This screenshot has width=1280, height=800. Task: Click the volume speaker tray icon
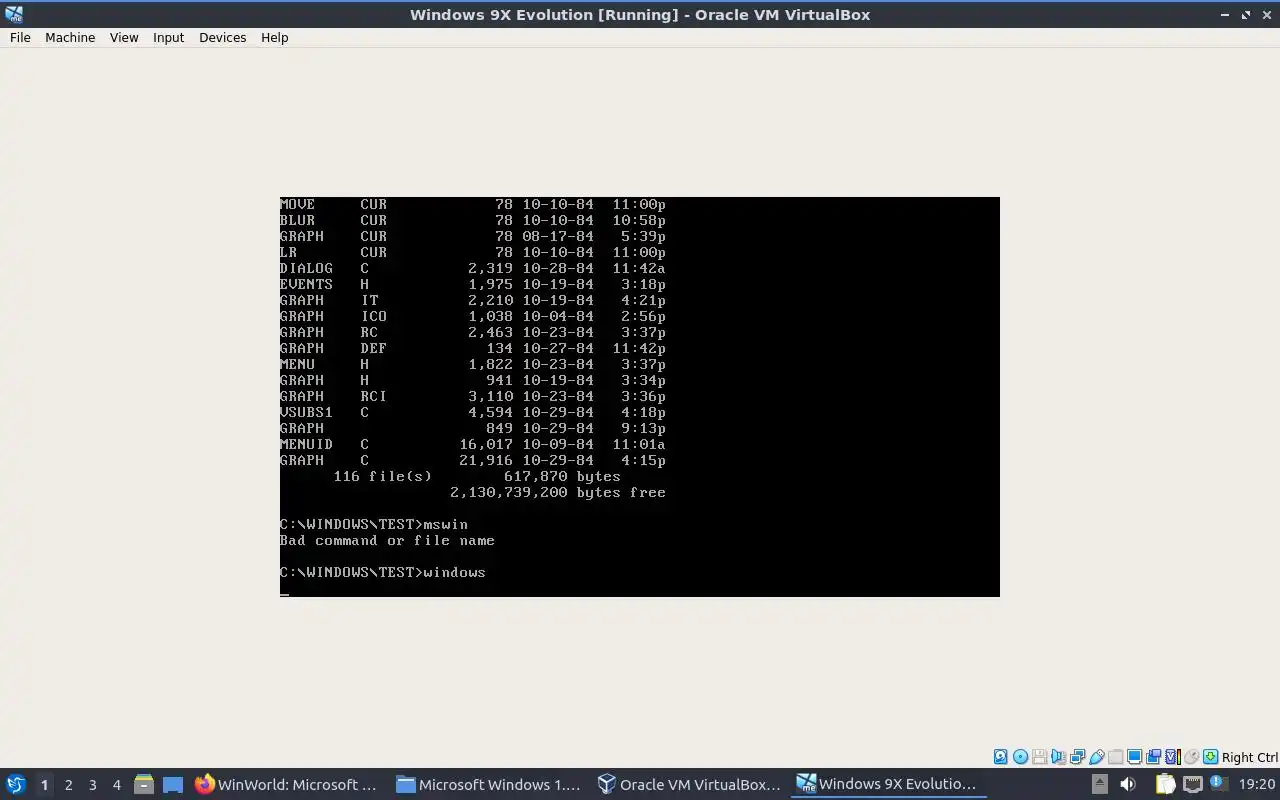click(x=1128, y=784)
